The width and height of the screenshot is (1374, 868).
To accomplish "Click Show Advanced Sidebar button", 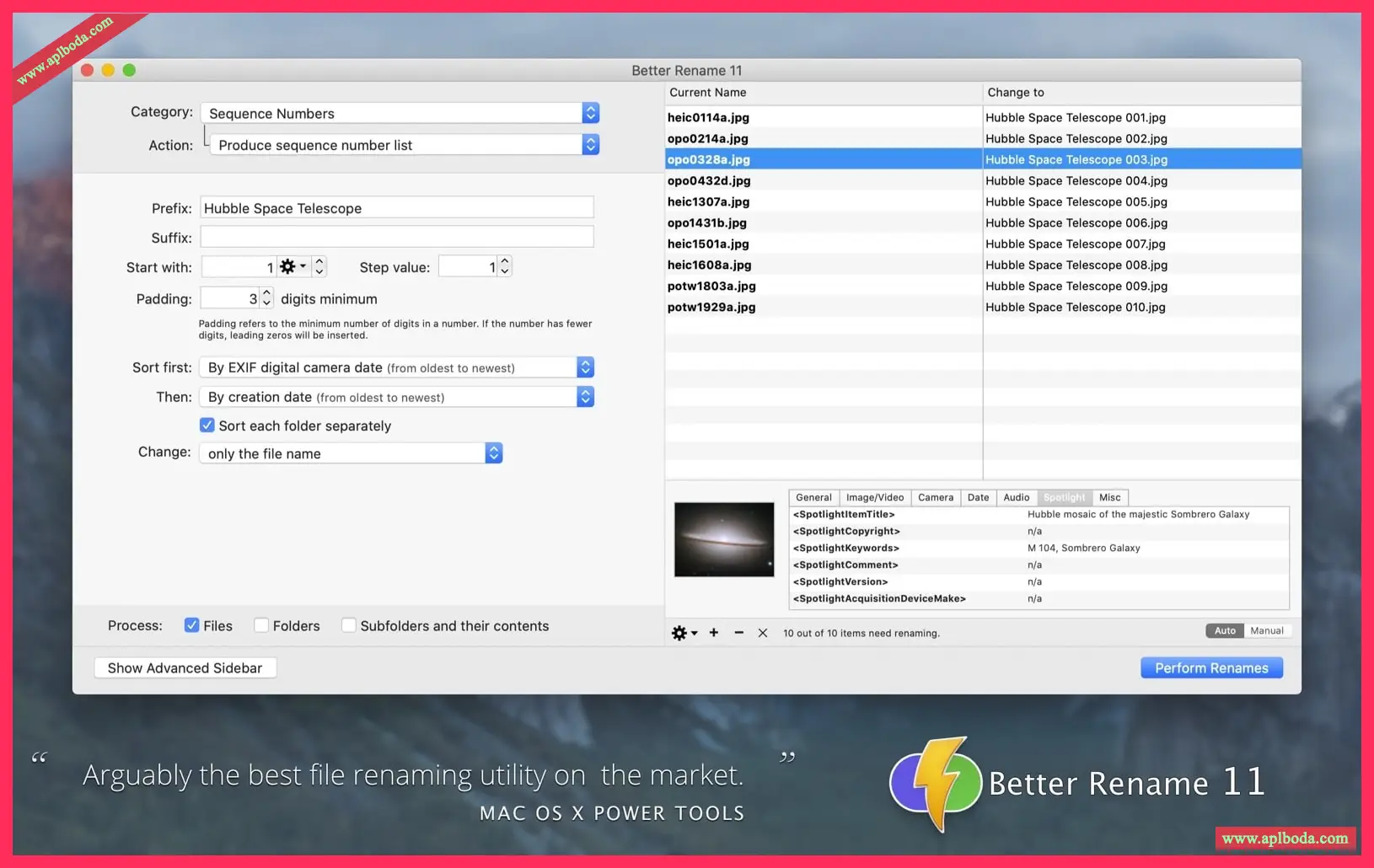I will pyautogui.click(x=185, y=667).
